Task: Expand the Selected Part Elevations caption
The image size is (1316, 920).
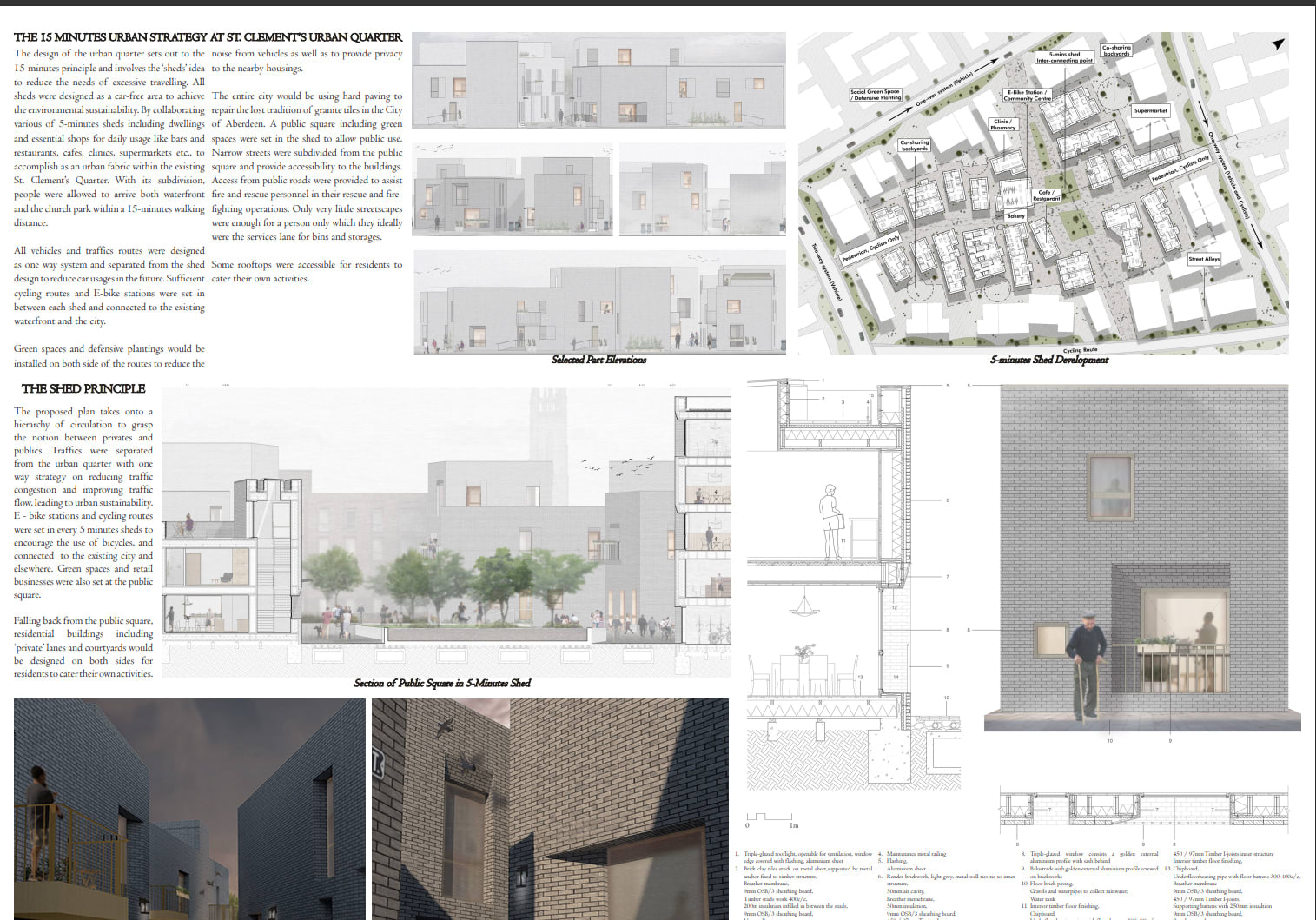Action: 600,358
